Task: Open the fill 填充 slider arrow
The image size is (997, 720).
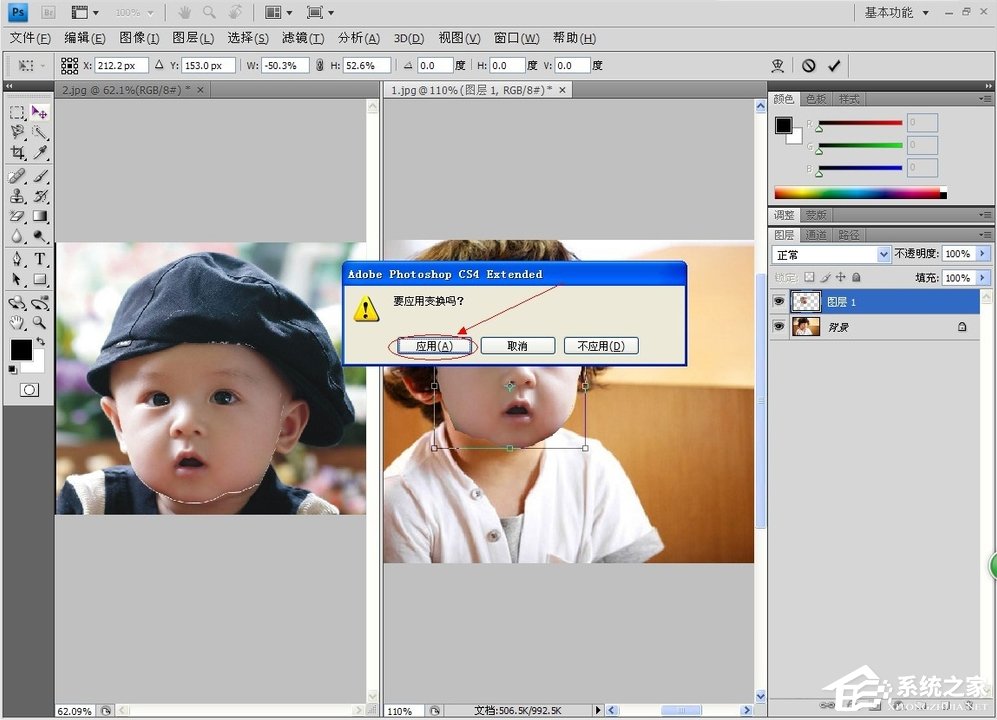Action: (x=982, y=278)
